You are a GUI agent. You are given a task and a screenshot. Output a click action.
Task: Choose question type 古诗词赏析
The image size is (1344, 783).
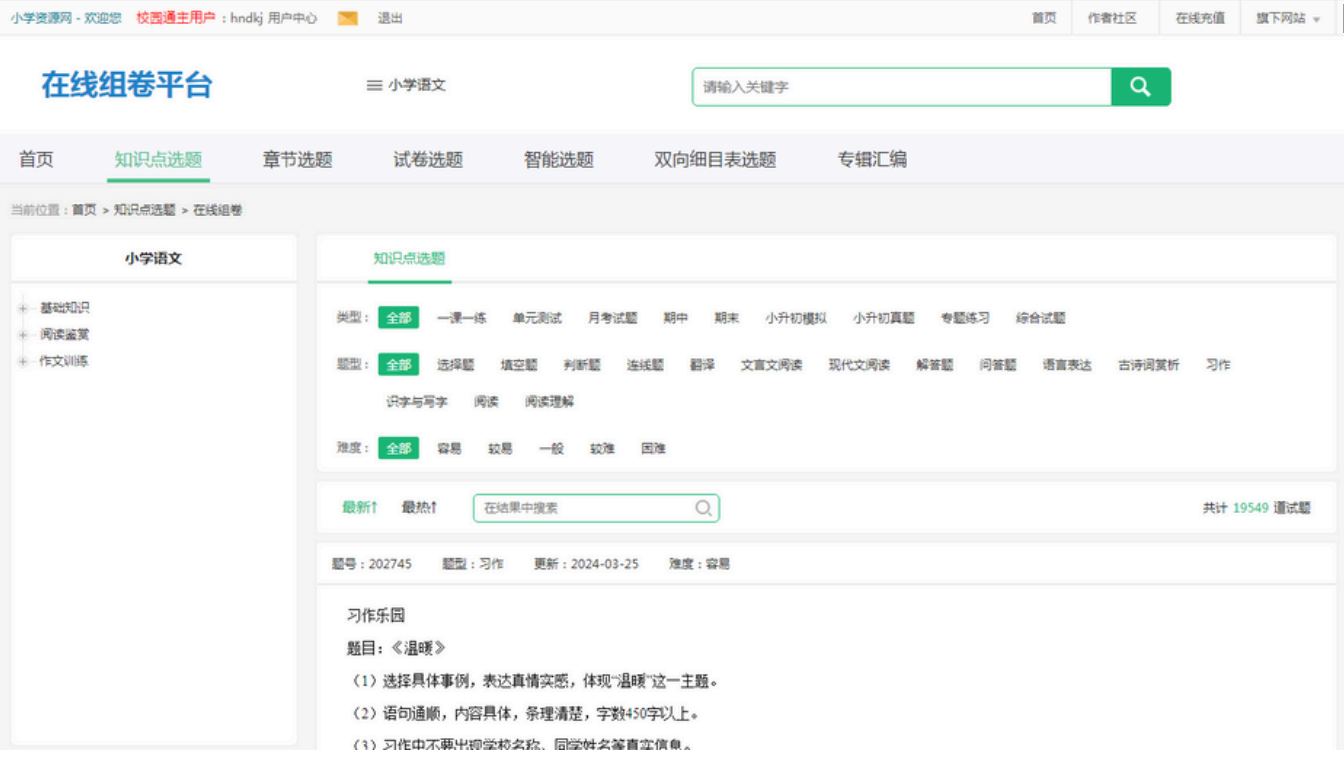1149,365
